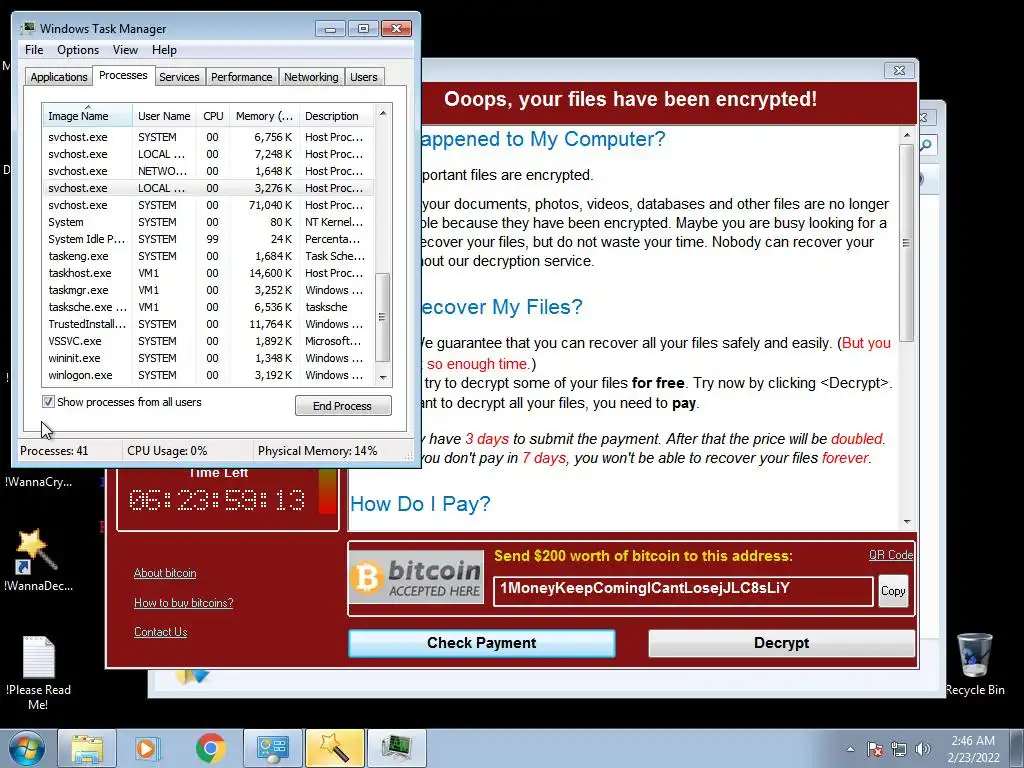Viewport: 1024px width, 768px height.
Task: Select the TrustedInstaller process row
Action: tap(208, 324)
